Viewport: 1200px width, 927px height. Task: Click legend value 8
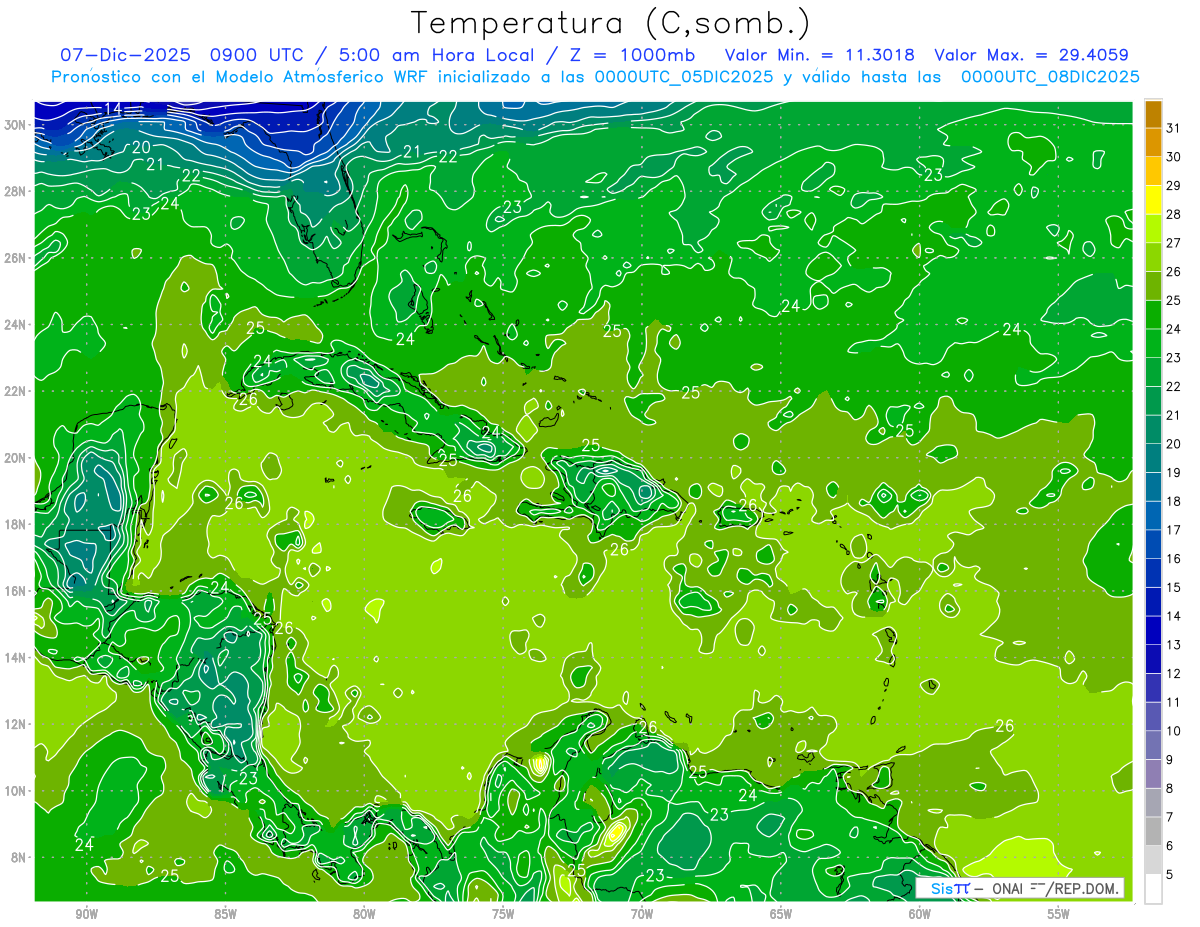pos(1169,788)
